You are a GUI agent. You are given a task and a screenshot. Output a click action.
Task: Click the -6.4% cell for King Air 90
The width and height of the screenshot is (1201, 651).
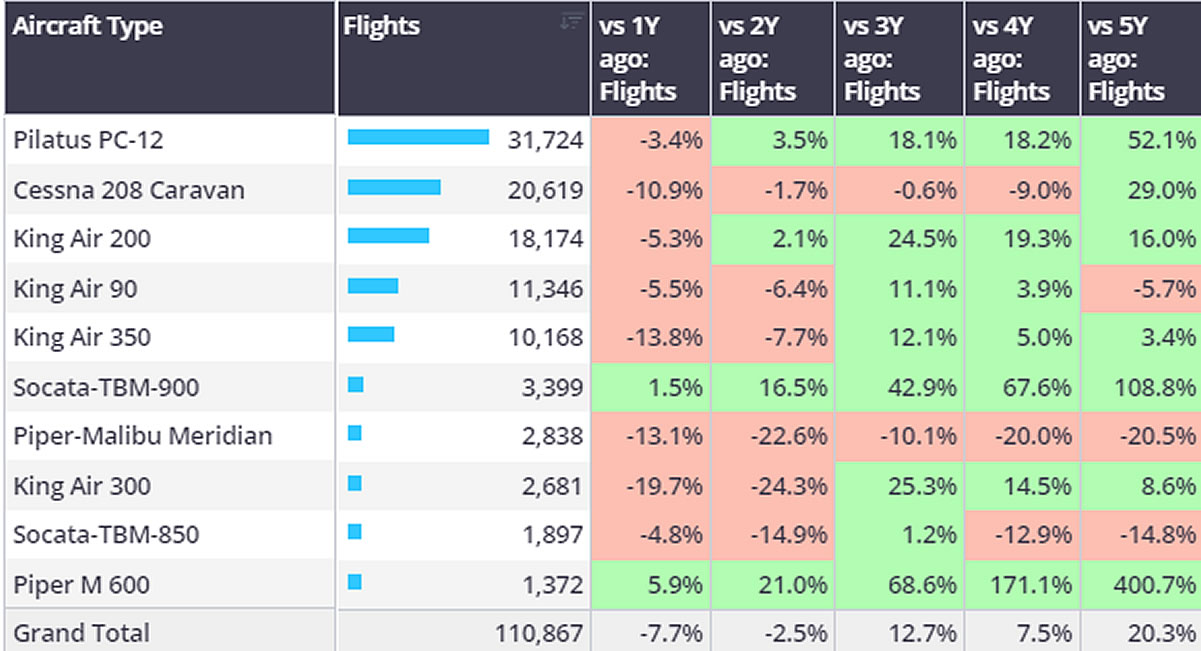[772, 289]
